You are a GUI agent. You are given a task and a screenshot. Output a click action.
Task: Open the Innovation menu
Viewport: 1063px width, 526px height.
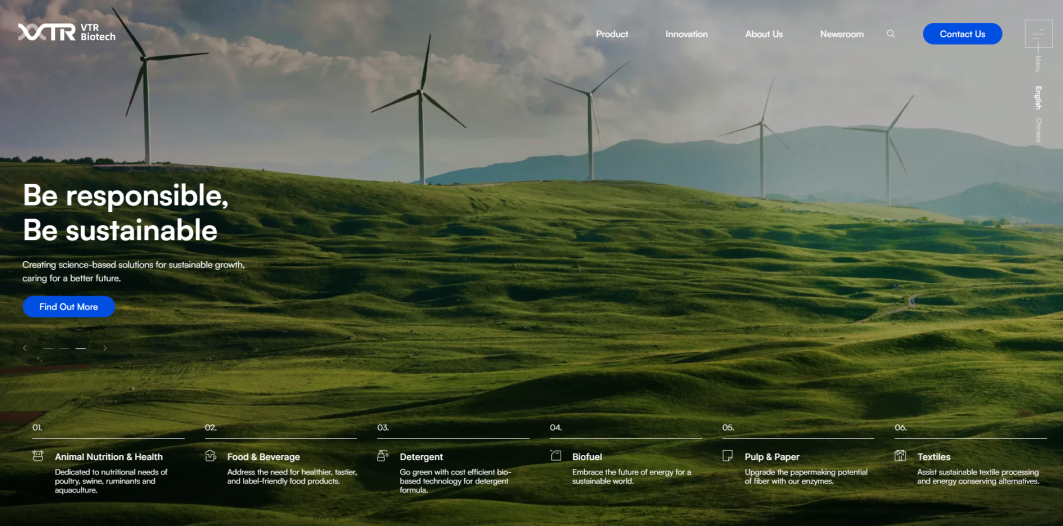686,34
